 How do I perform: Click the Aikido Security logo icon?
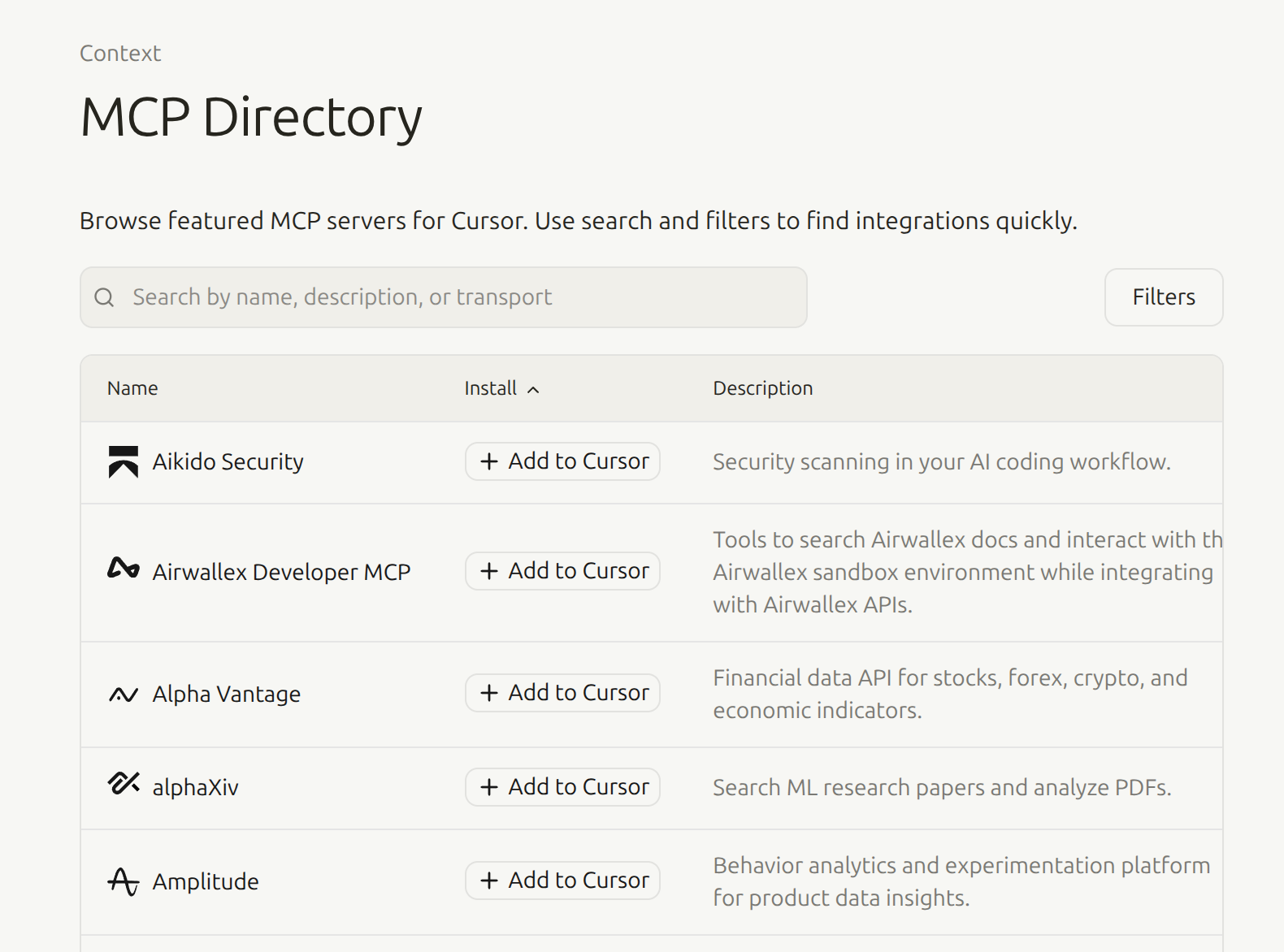(x=124, y=461)
